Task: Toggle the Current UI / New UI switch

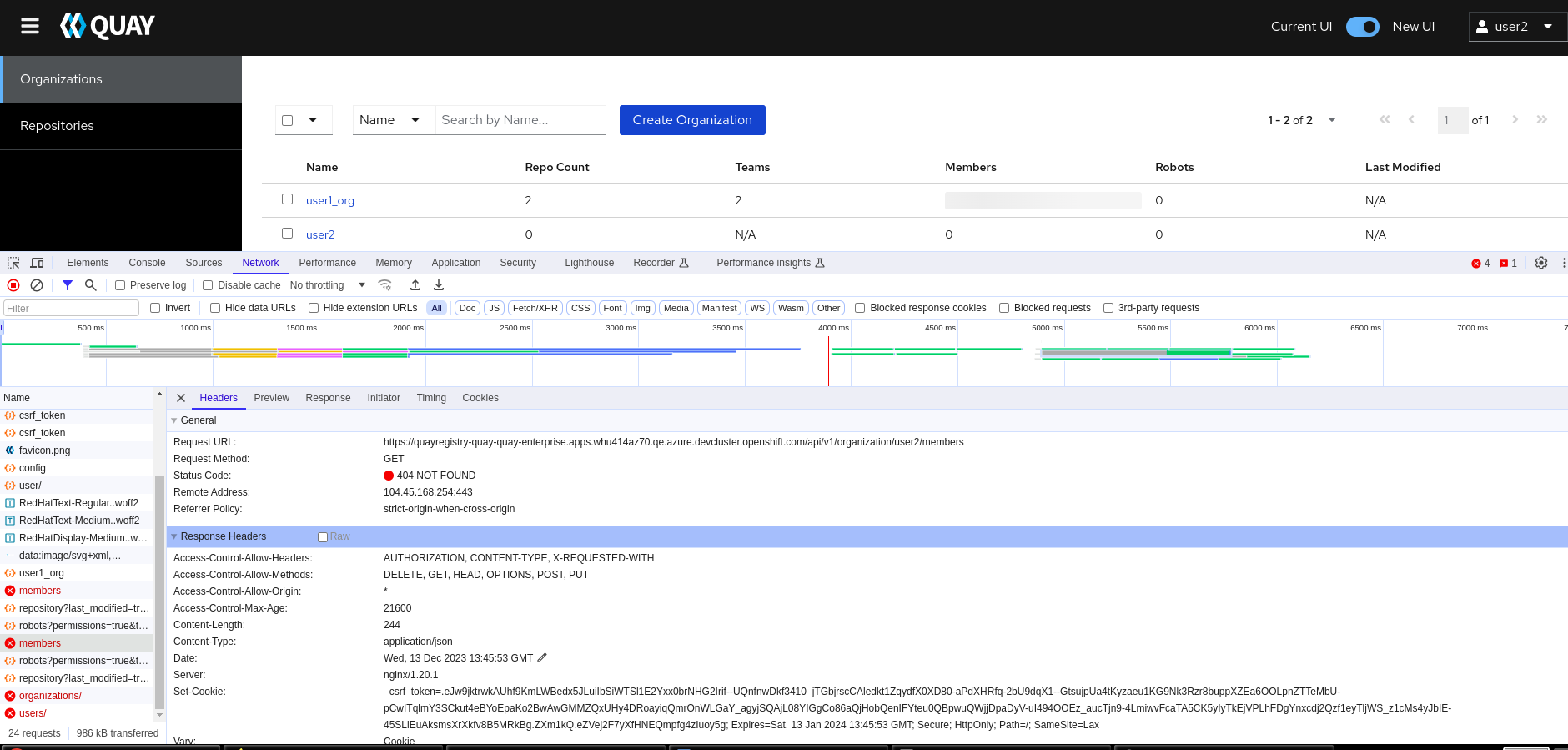Action: click(1363, 27)
